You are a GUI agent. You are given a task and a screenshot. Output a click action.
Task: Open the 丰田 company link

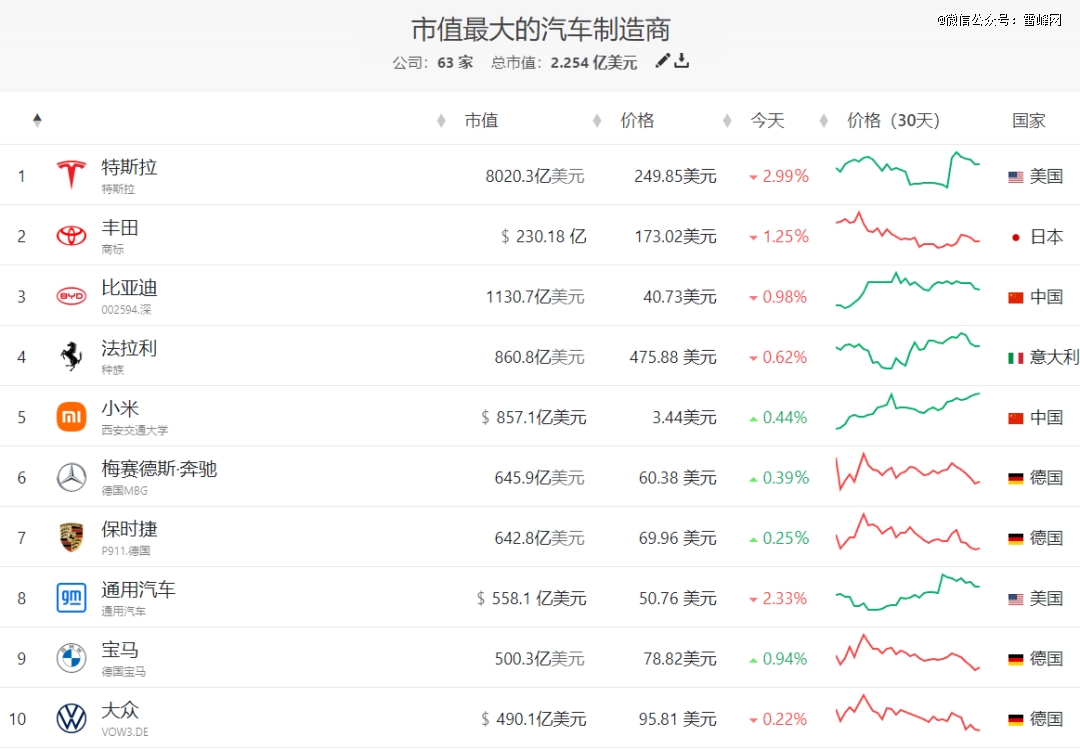coord(121,227)
